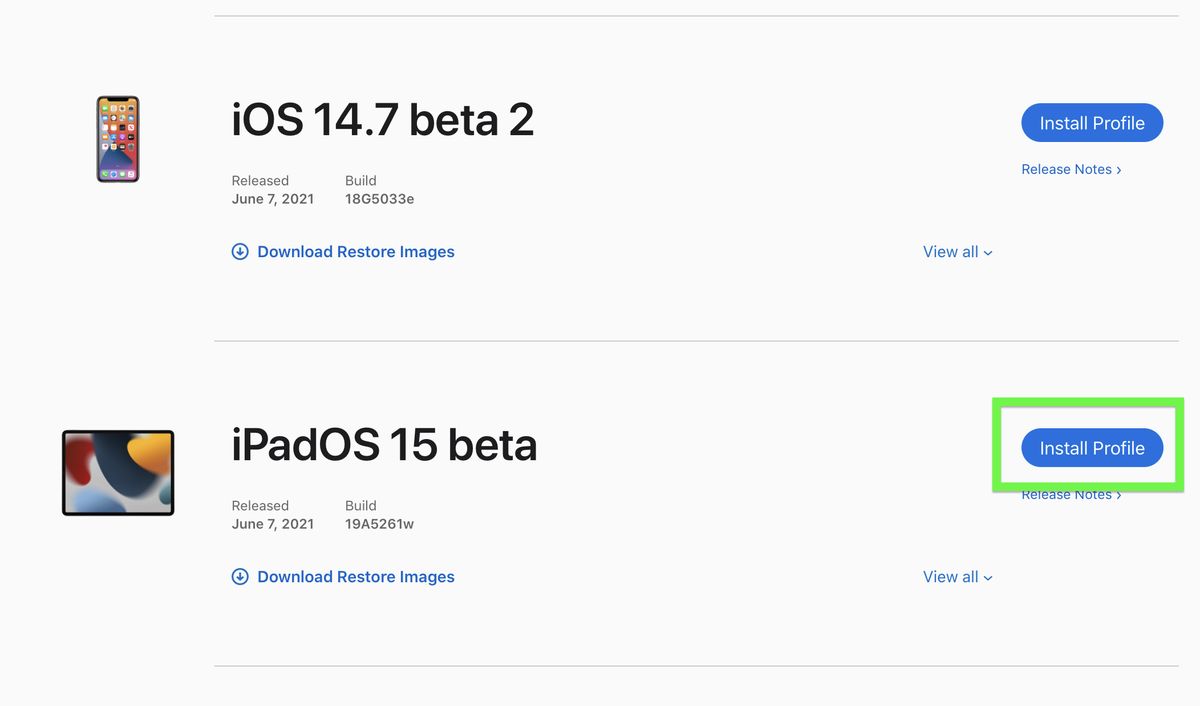Open Release Notes for iPadOS 15 beta

[x=1065, y=494]
